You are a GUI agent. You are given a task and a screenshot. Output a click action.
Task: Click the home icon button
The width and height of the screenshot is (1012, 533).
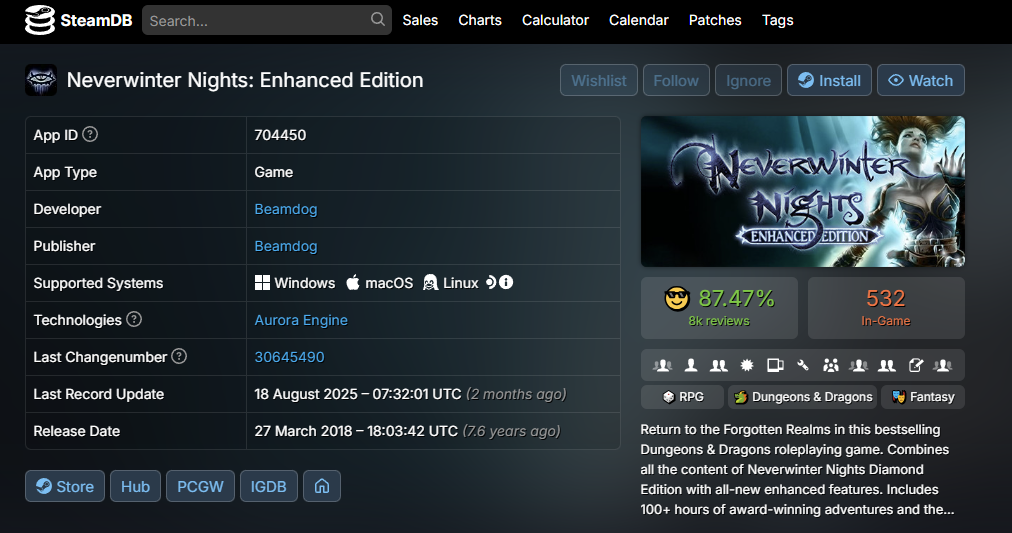[321, 486]
